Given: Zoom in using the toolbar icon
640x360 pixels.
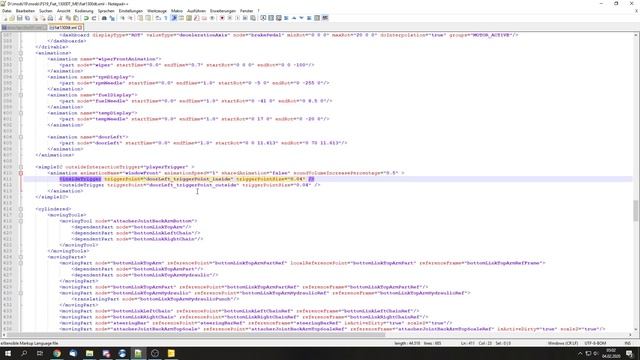Looking at the screenshot, I should (122, 18).
